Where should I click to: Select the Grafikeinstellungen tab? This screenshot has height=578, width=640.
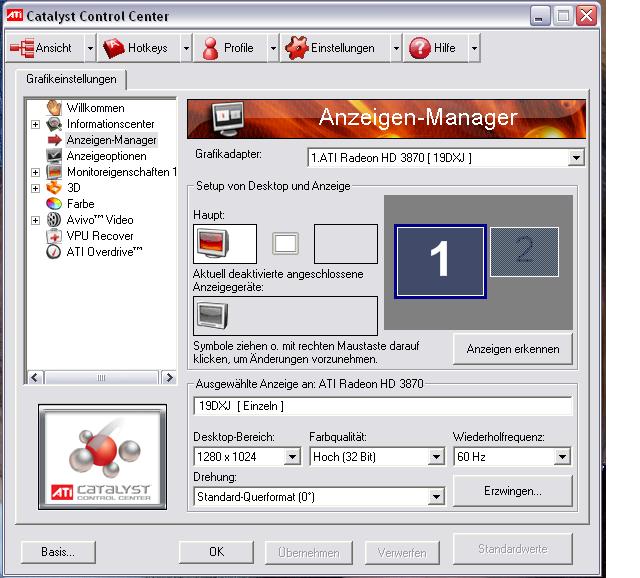point(71,79)
